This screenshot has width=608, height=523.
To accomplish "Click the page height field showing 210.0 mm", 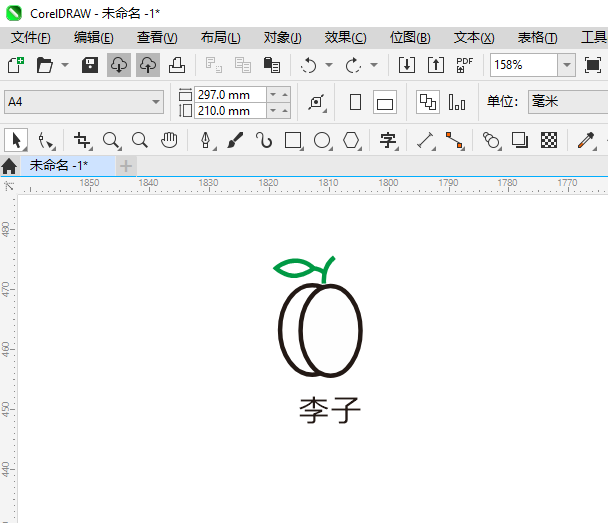I will pyautogui.click(x=230, y=111).
